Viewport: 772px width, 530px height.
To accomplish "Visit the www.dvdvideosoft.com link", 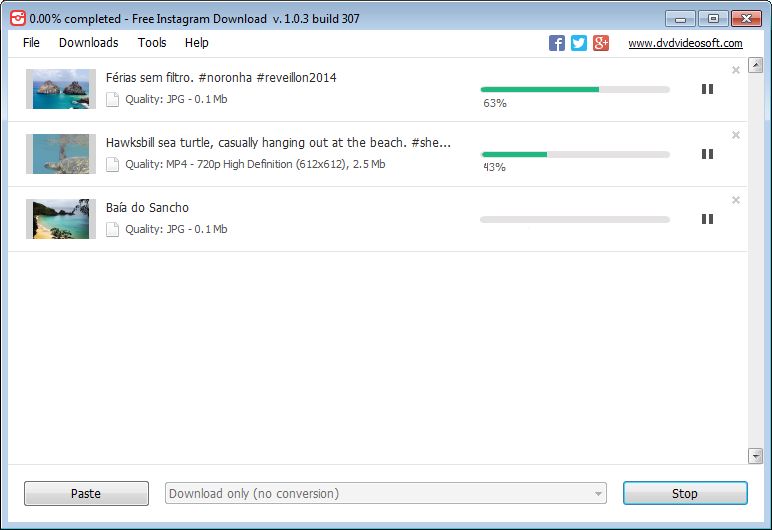I will 685,43.
